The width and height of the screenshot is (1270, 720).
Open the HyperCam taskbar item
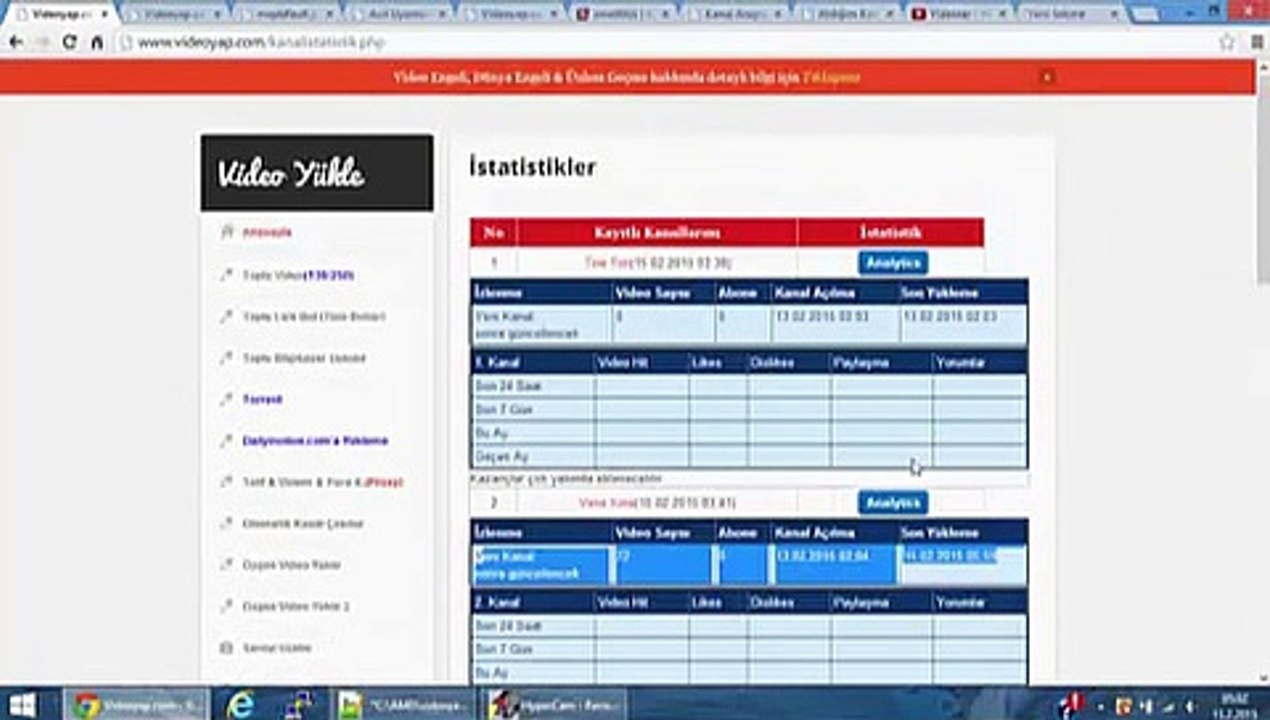[x=556, y=705]
